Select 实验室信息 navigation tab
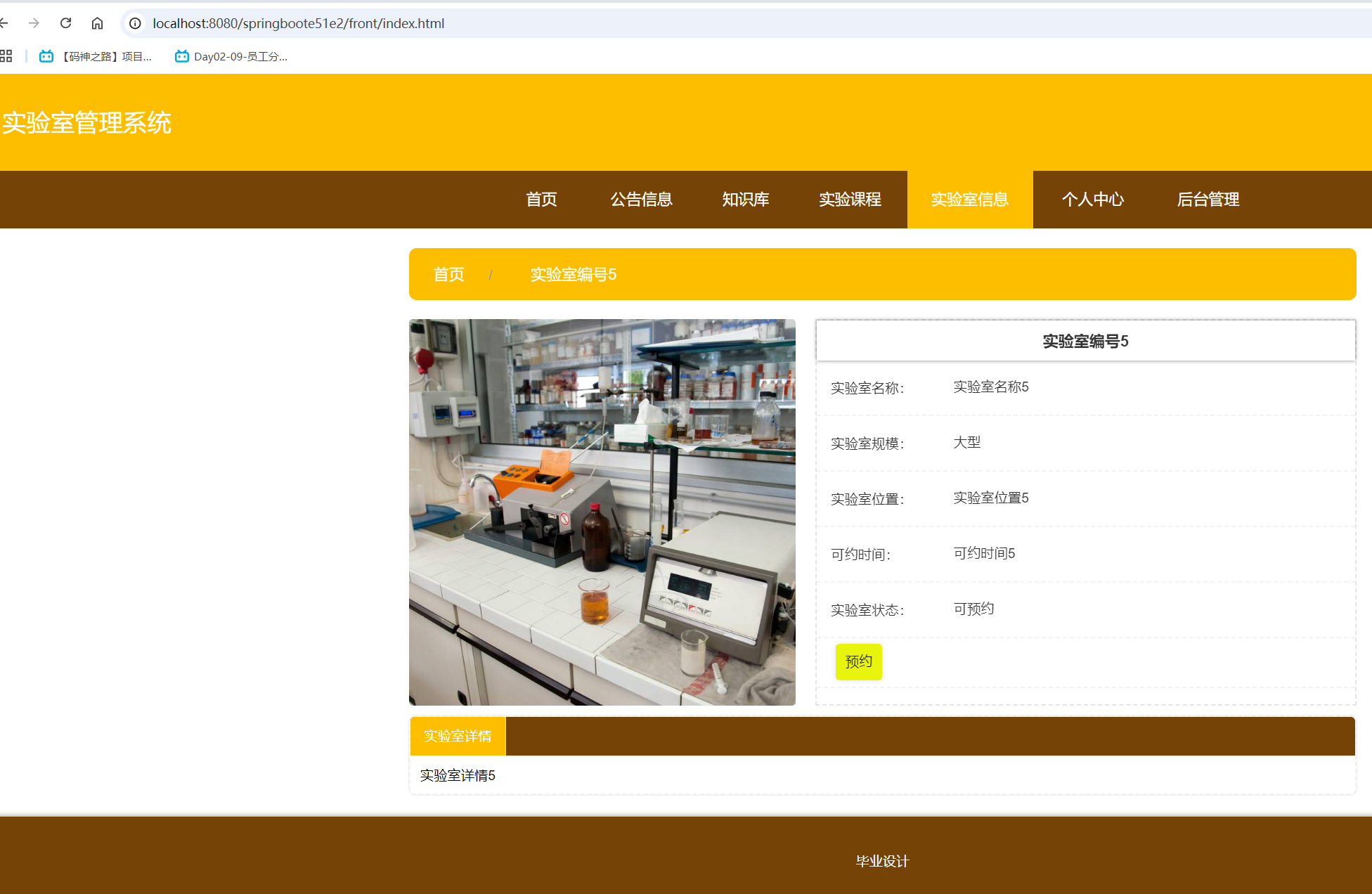Viewport: 1372px width, 894px height. coord(969,200)
